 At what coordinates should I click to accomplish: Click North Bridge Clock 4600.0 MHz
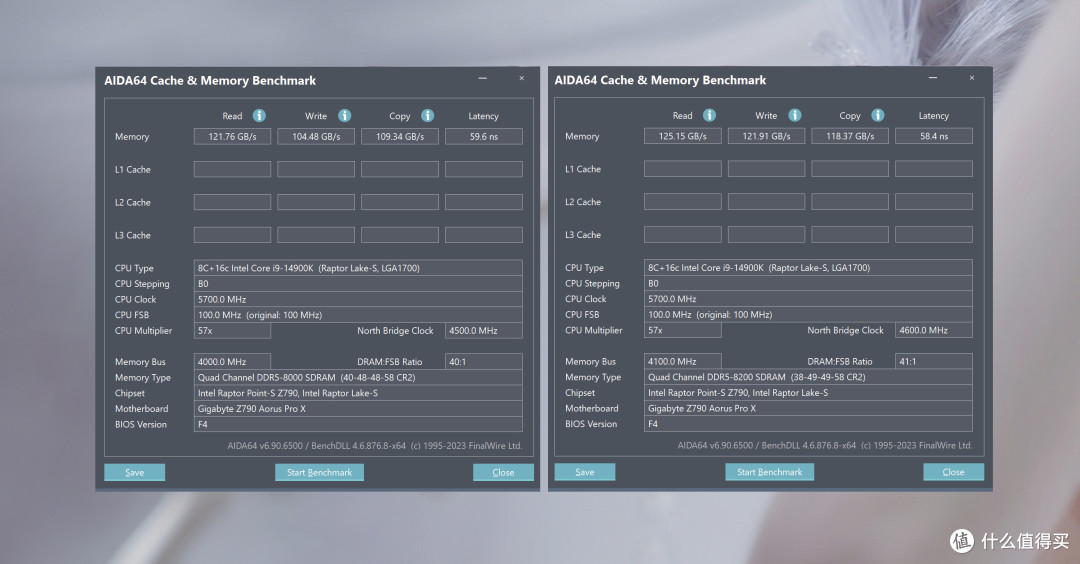pos(934,330)
